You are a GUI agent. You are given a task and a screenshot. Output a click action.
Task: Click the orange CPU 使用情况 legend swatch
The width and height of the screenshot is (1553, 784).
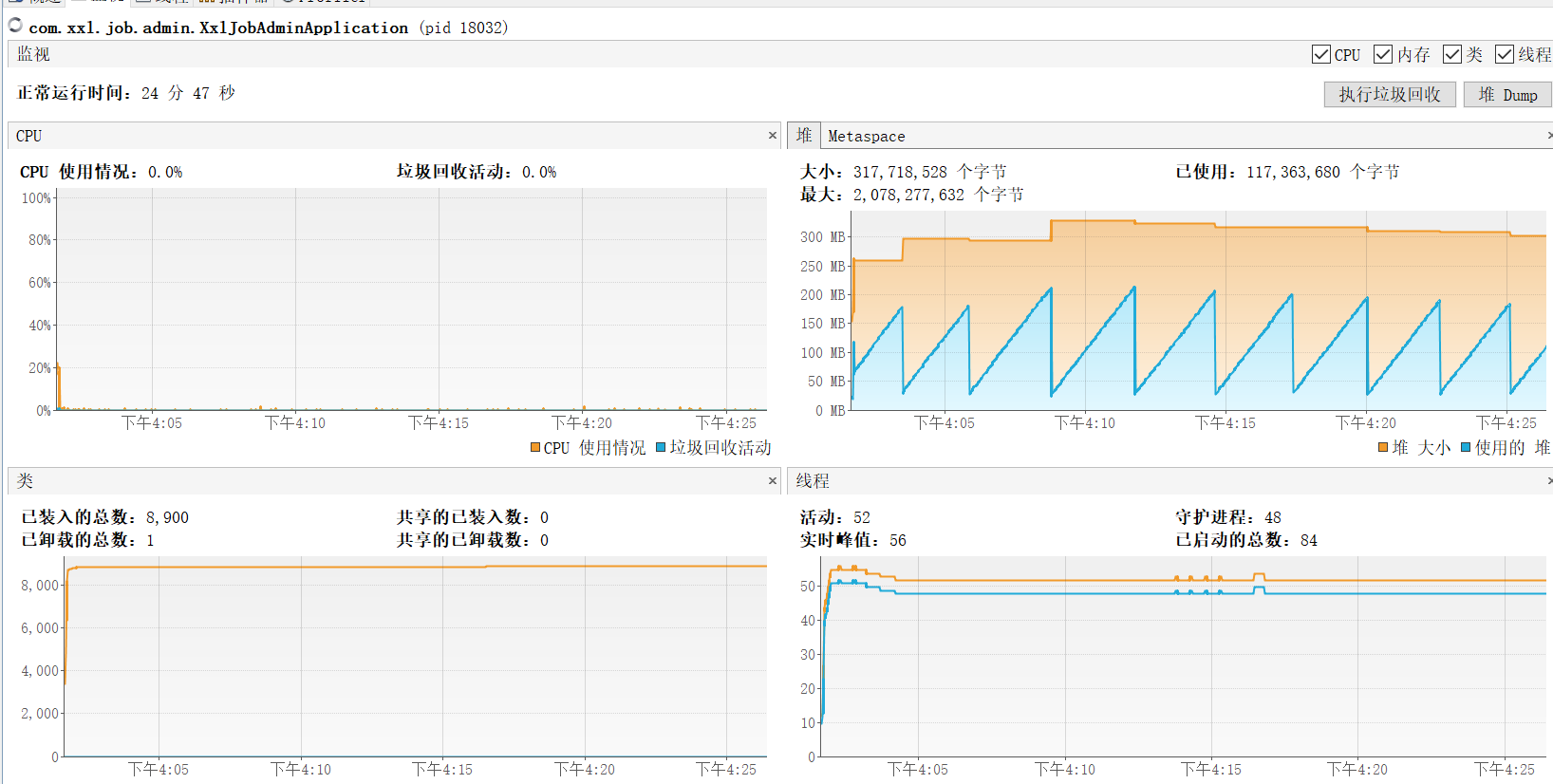click(535, 447)
